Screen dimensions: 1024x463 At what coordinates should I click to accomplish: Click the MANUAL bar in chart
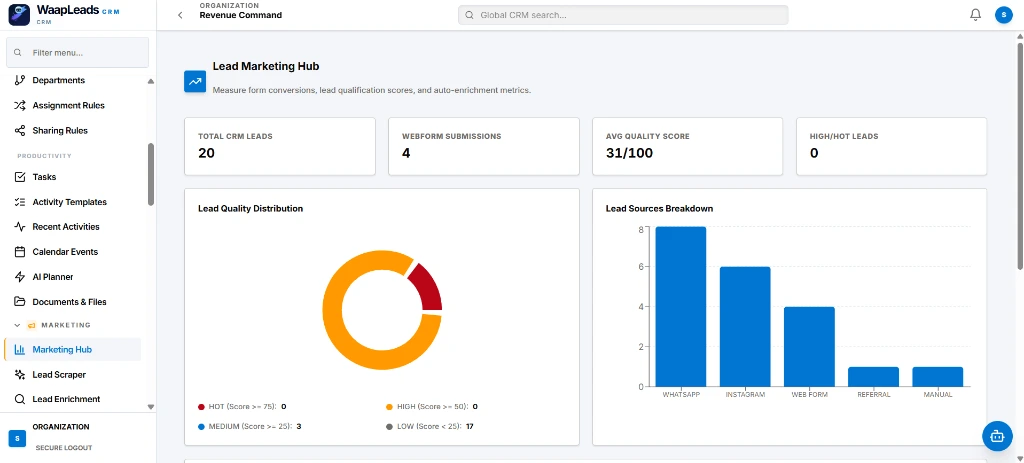pos(938,376)
